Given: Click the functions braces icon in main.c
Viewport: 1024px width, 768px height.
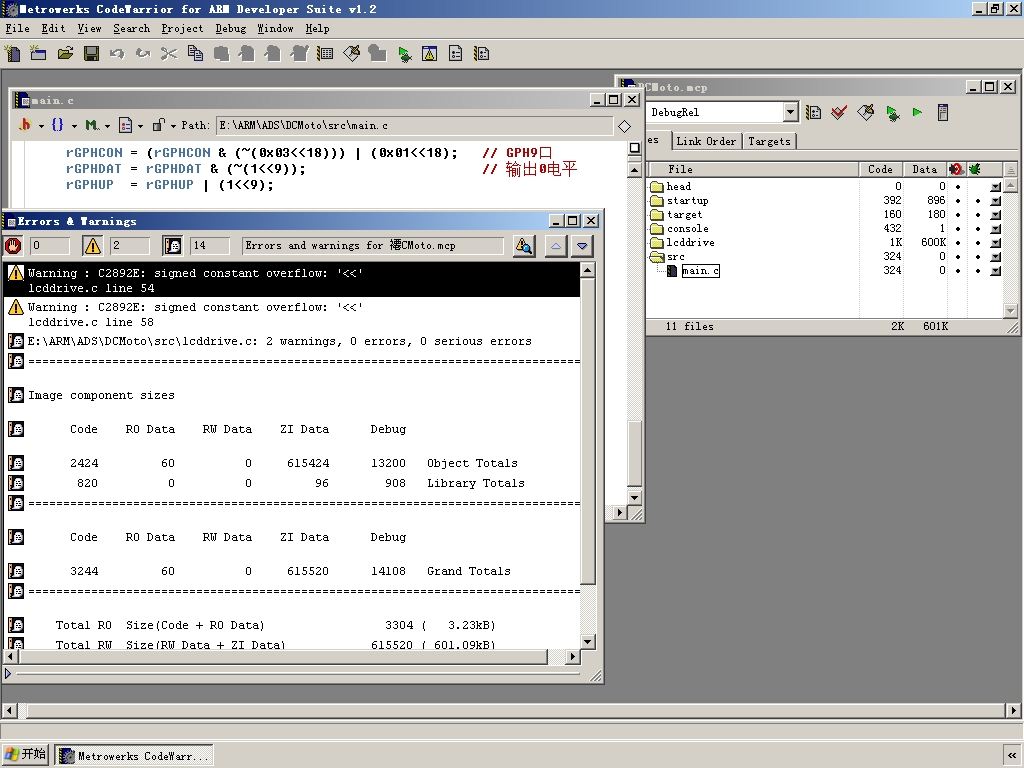Looking at the screenshot, I should [x=57, y=125].
